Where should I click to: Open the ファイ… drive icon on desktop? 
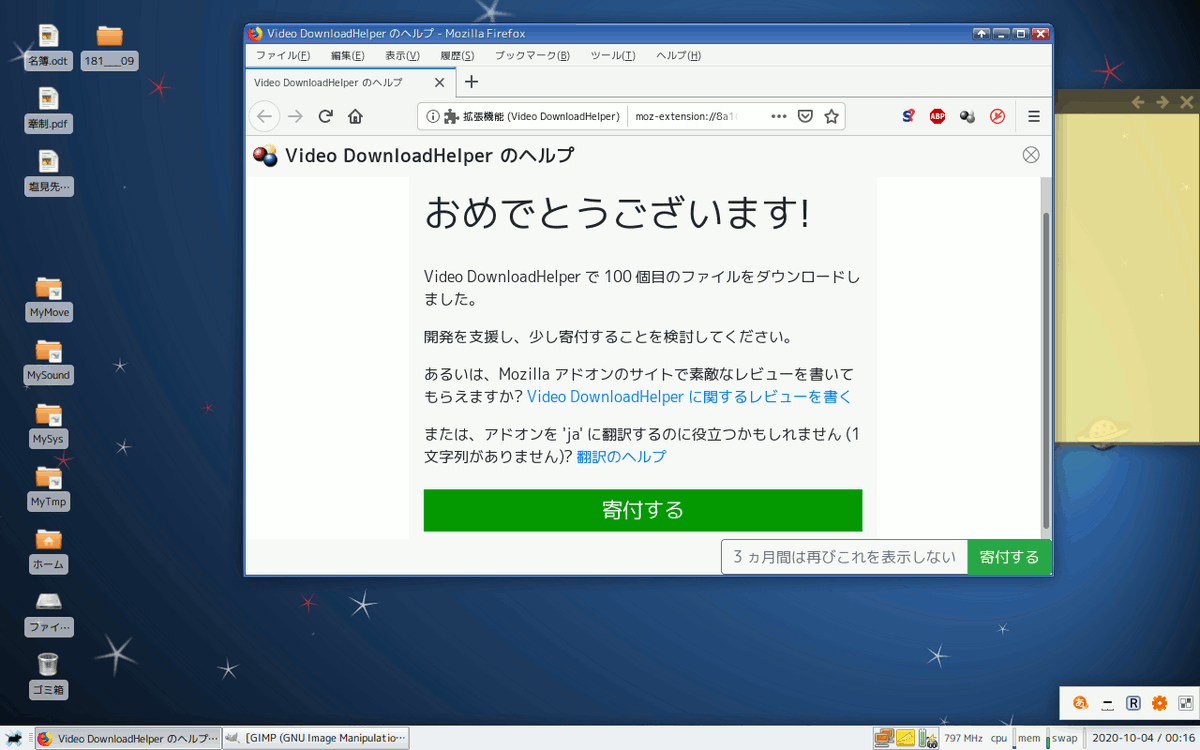pyautogui.click(x=49, y=613)
